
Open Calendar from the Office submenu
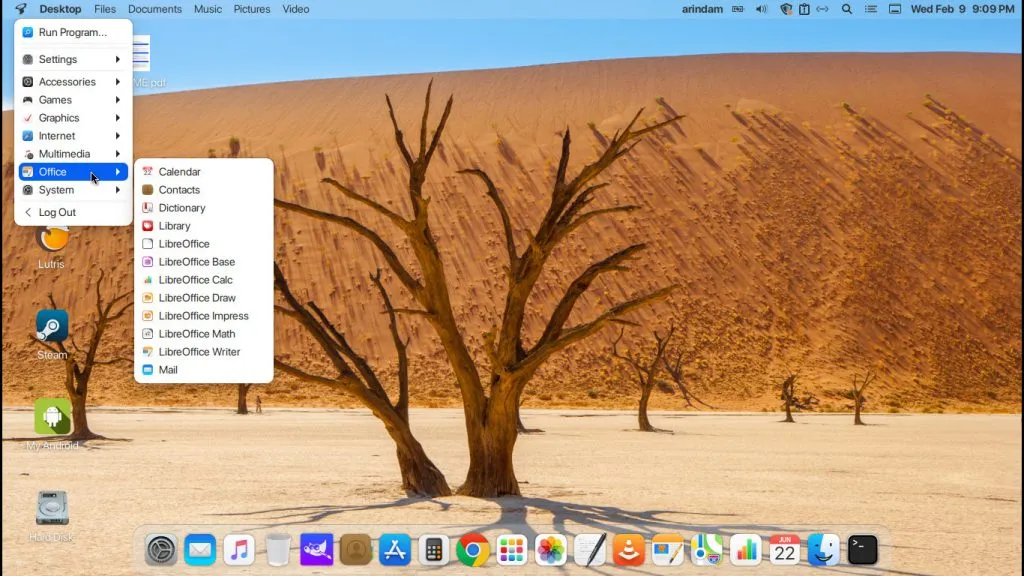tap(181, 171)
